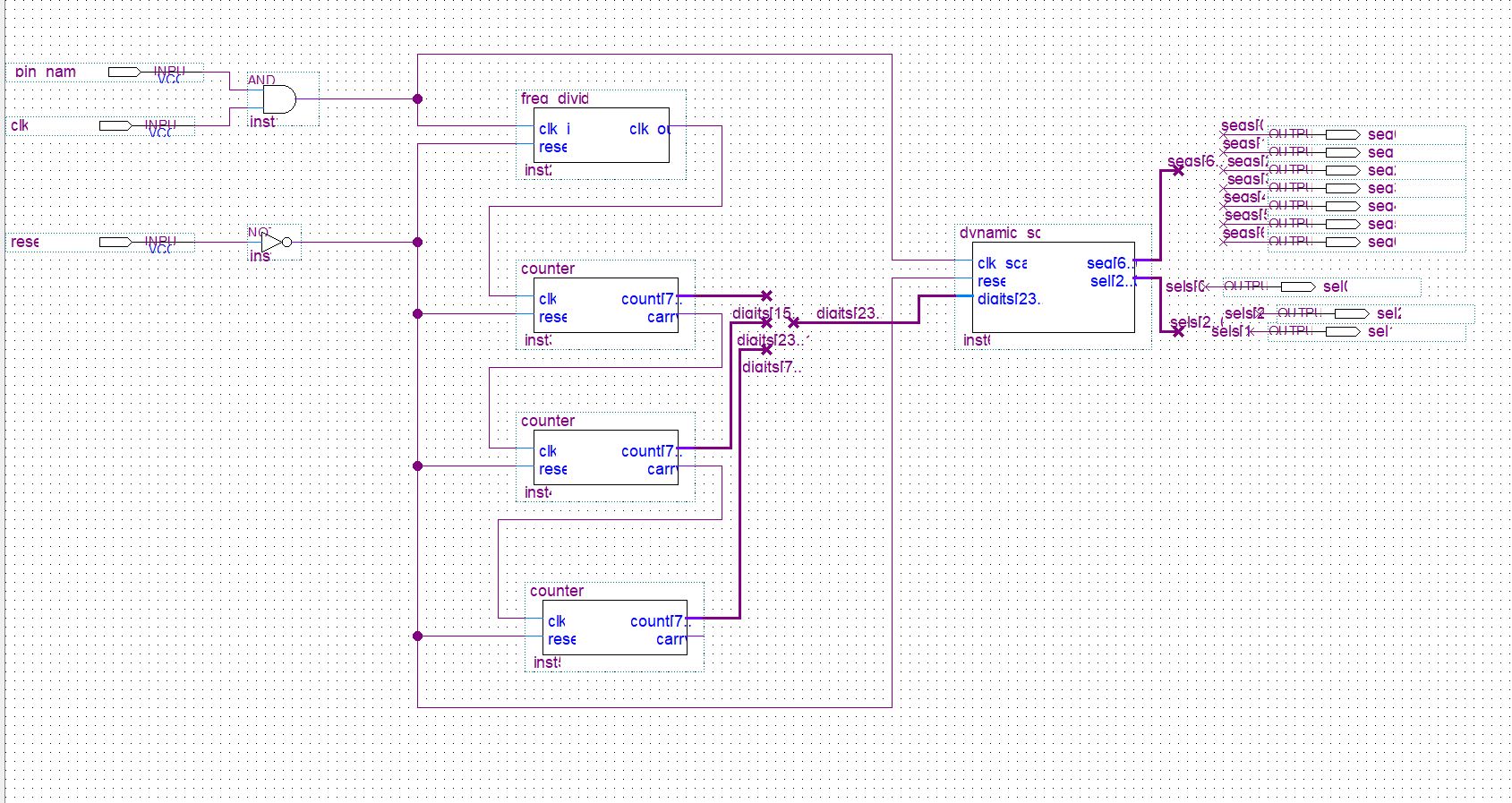Select the freq_divid block
1512x803 pixels.
point(602,135)
